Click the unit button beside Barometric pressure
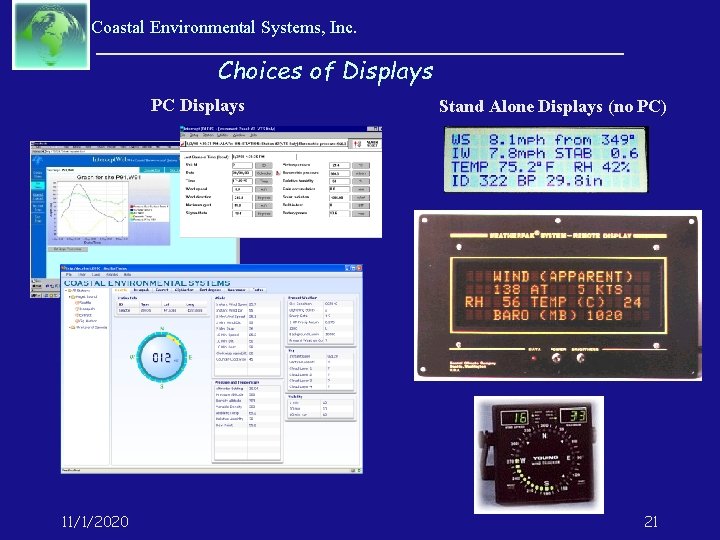 click(x=361, y=173)
